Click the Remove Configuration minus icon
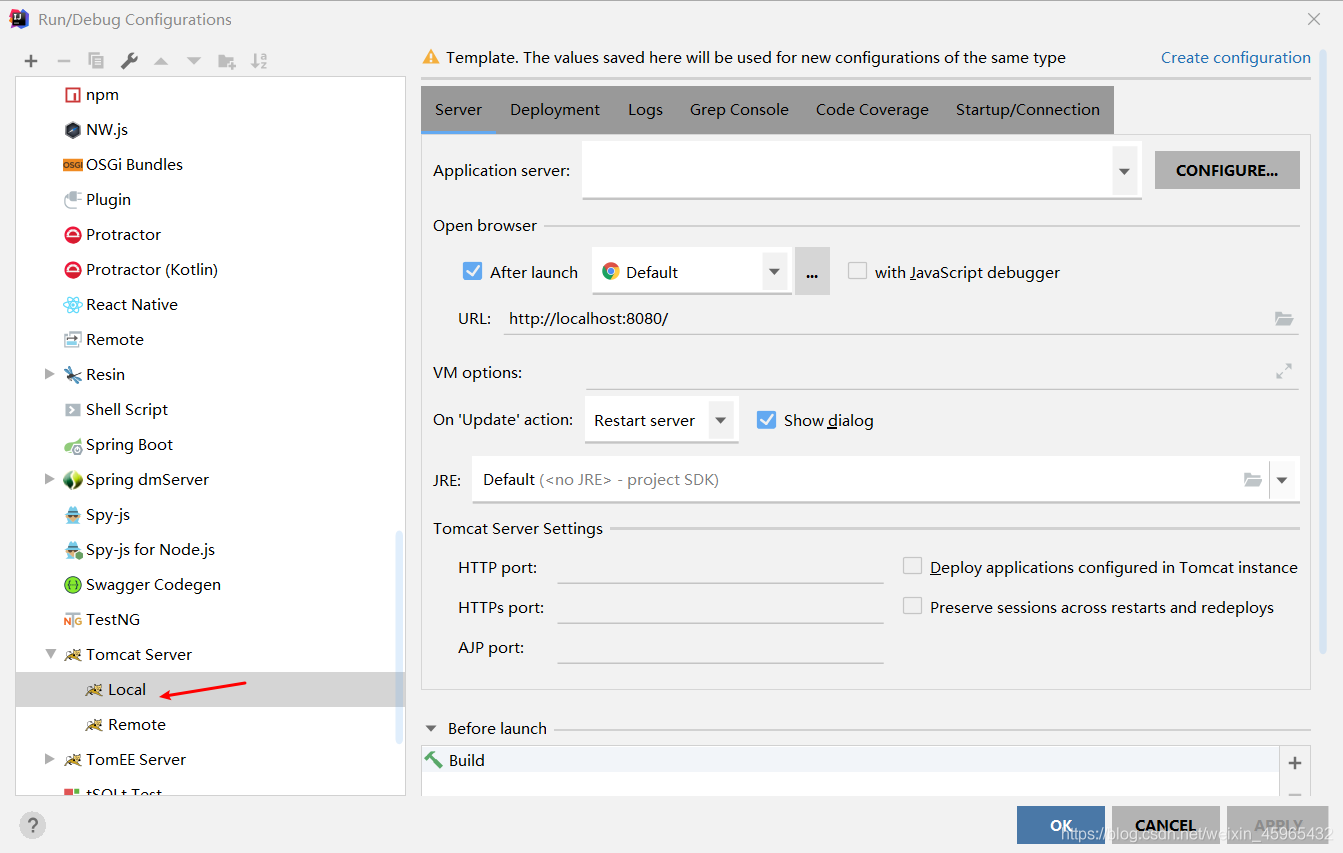Viewport: 1343px width, 853px height. point(63,61)
